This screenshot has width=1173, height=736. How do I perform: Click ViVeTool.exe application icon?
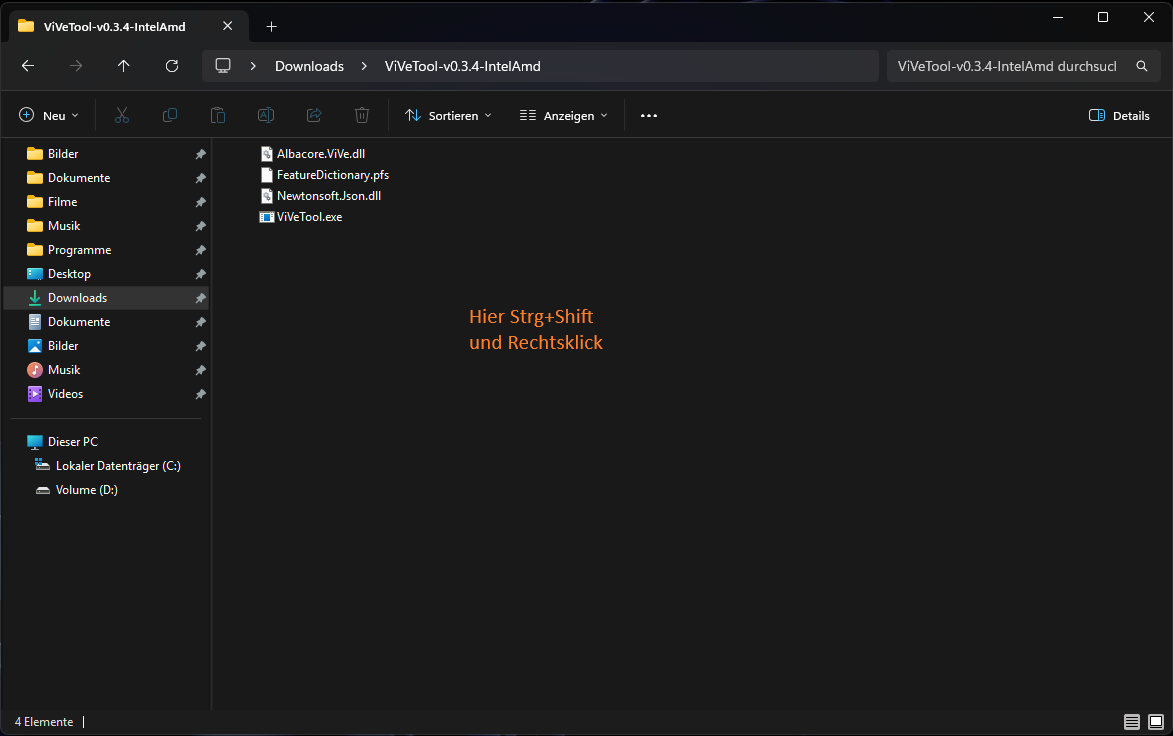pyautogui.click(x=266, y=217)
